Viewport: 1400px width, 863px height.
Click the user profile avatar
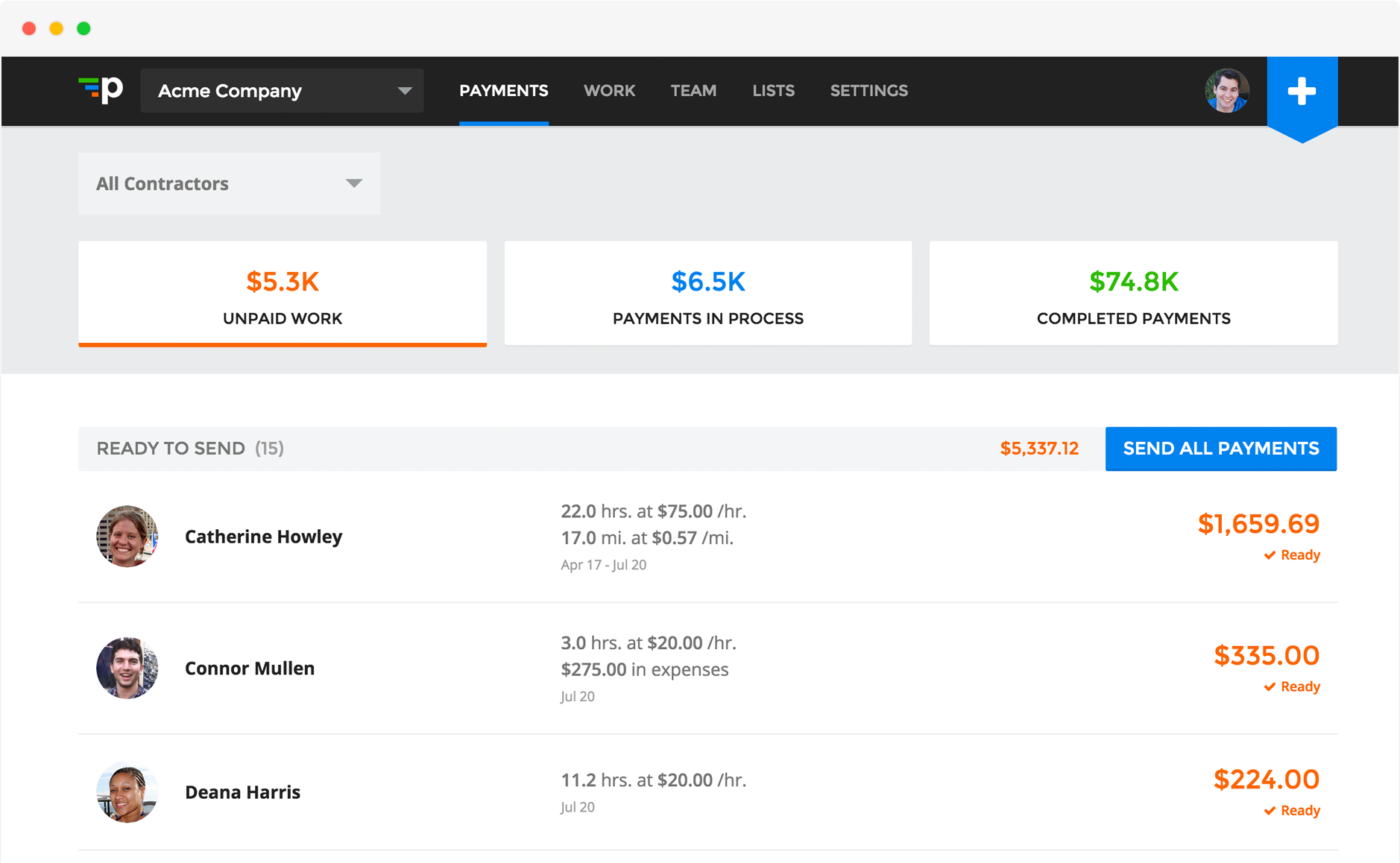(x=1226, y=91)
